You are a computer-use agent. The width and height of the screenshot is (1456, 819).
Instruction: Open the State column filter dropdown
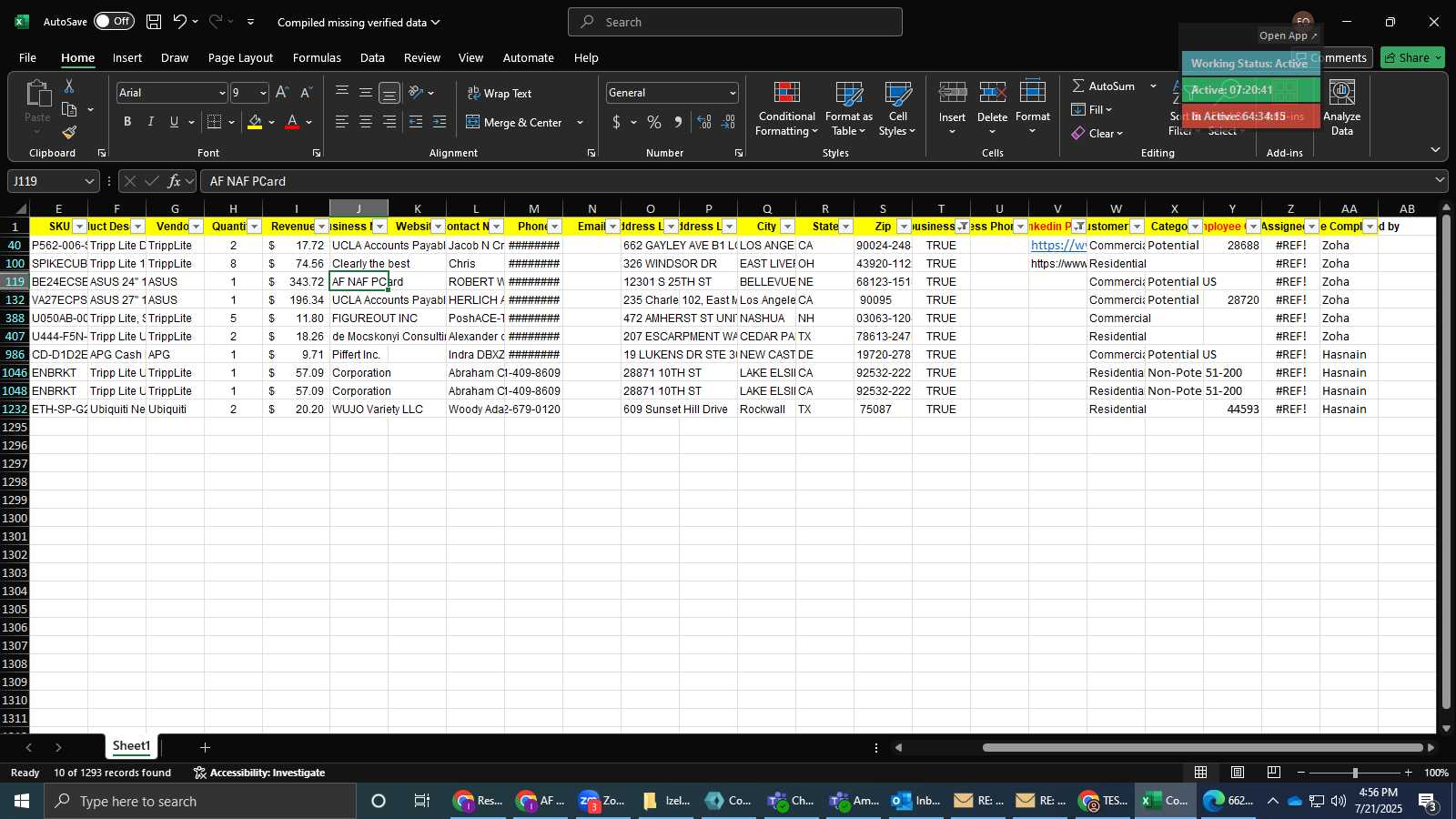[845, 227]
